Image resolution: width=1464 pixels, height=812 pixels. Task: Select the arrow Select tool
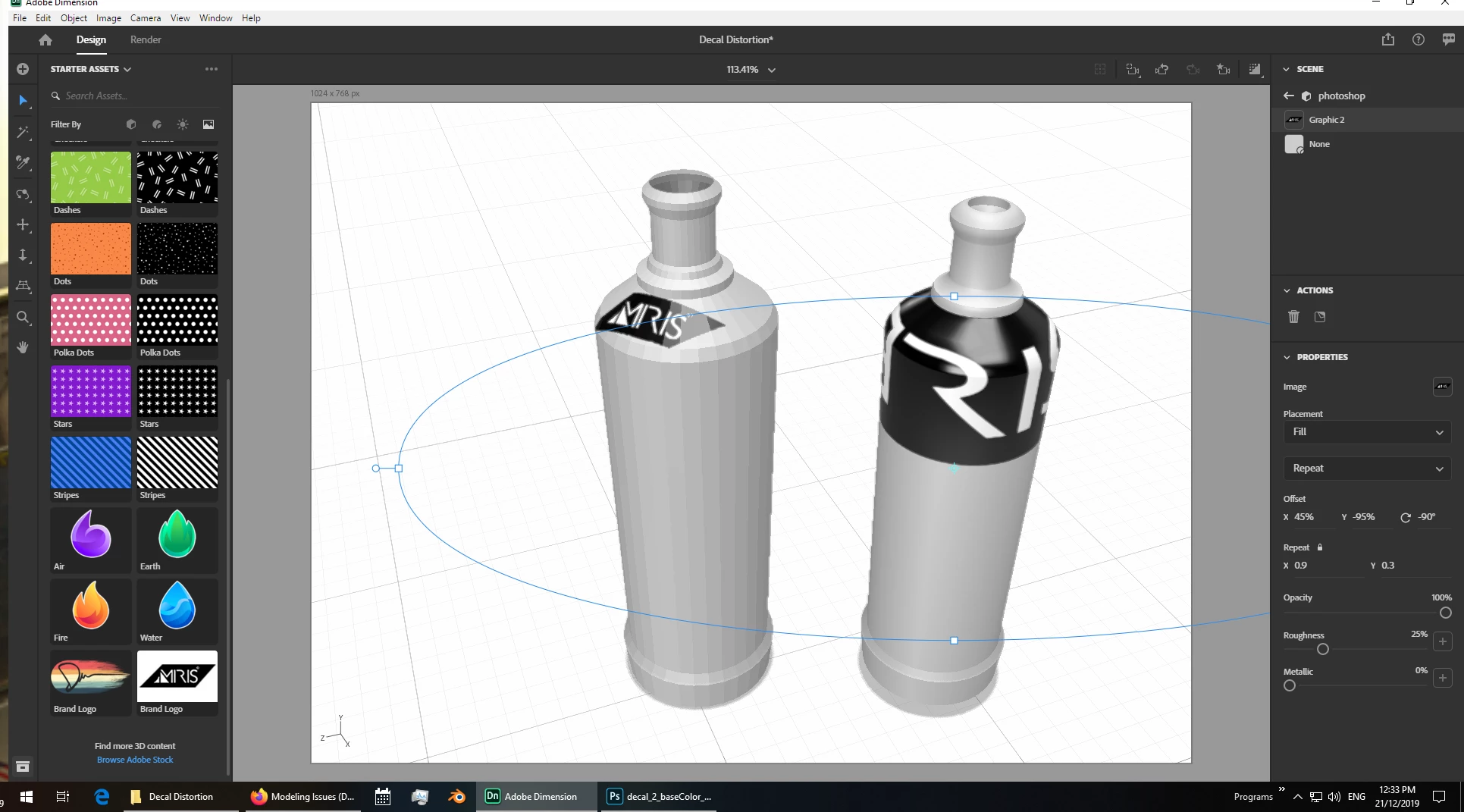coord(23,101)
